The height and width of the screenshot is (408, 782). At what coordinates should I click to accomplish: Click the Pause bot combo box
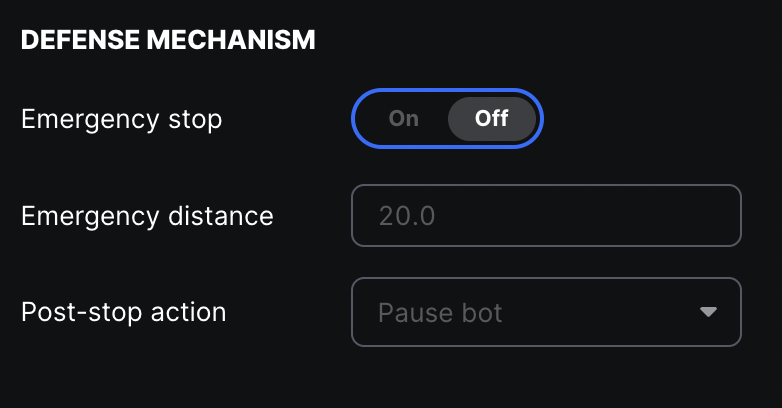pyautogui.click(x=546, y=312)
